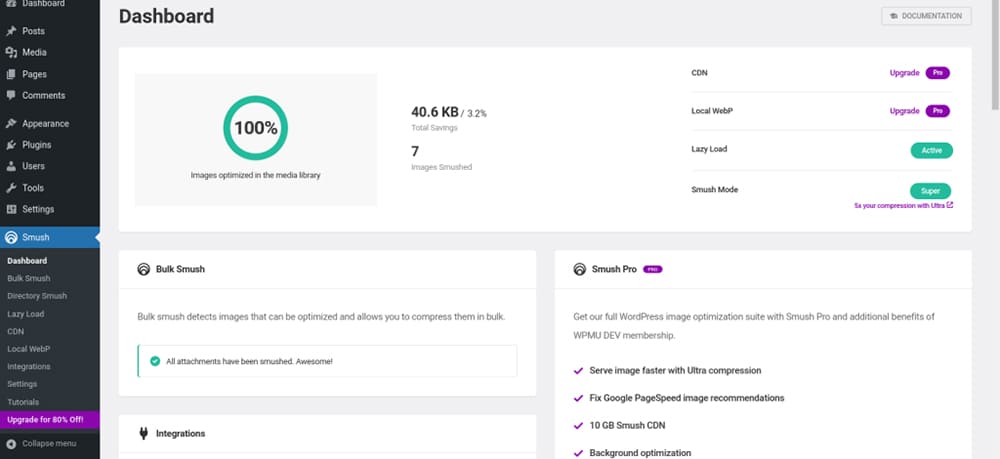Click the 100% circular progress indicator
This screenshot has width=1000, height=459.
click(x=255, y=128)
